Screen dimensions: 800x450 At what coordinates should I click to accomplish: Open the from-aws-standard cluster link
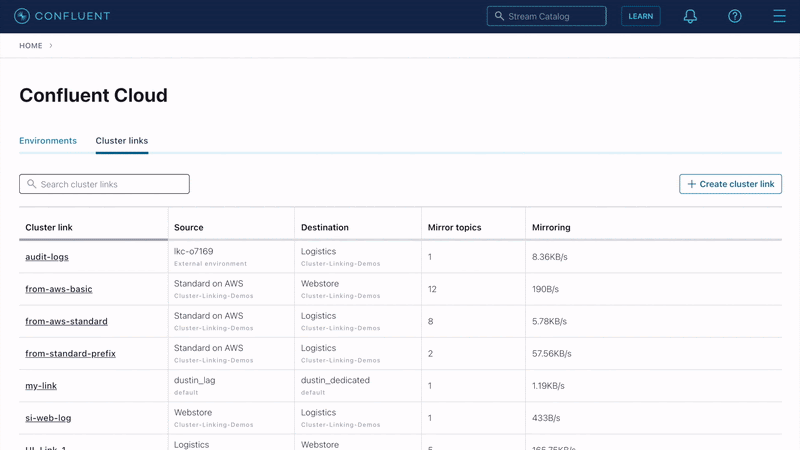click(66, 321)
